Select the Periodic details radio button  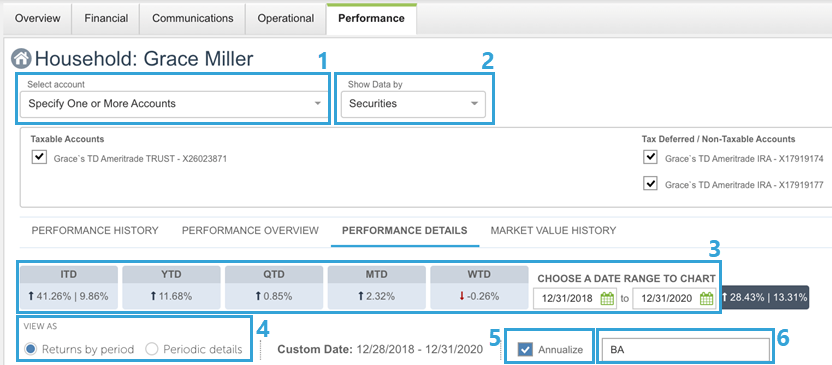coord(152,350)
